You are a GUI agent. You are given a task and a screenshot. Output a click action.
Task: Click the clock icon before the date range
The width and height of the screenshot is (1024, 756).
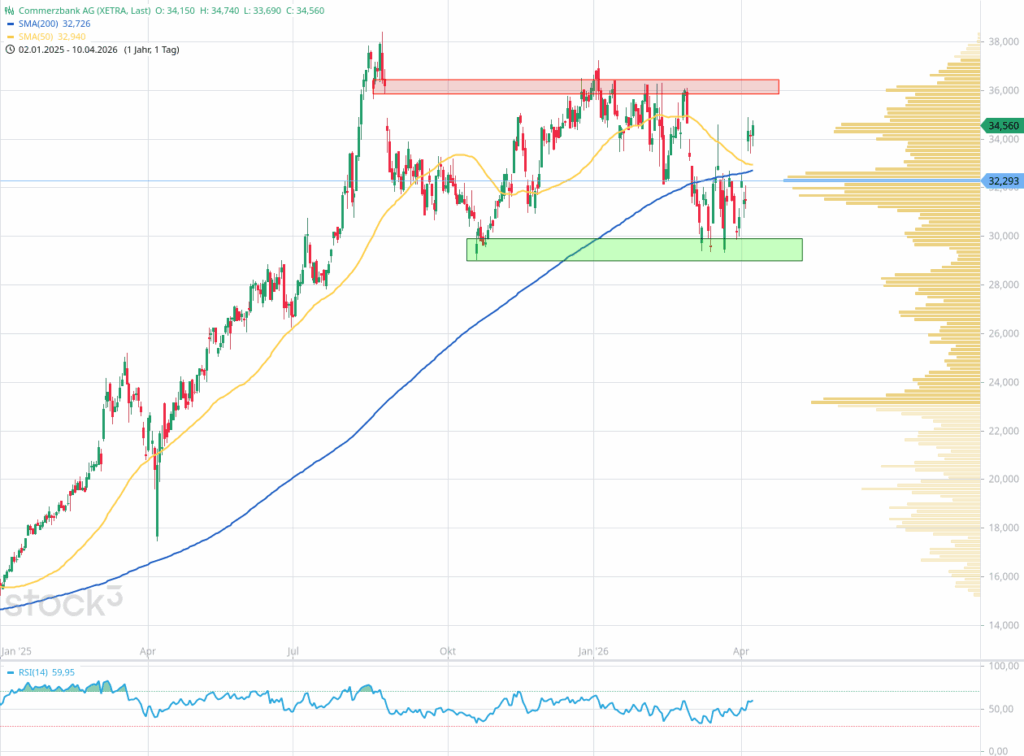coord(9,48)
